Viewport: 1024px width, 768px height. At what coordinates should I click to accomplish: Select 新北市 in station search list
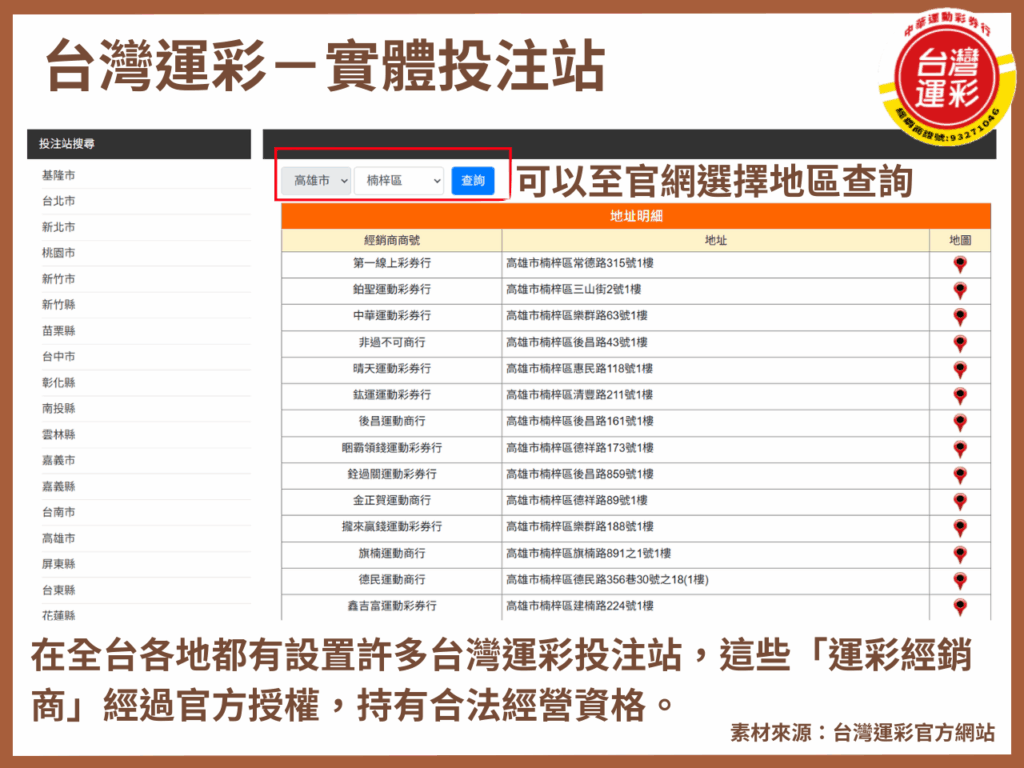tap(59, 227)
